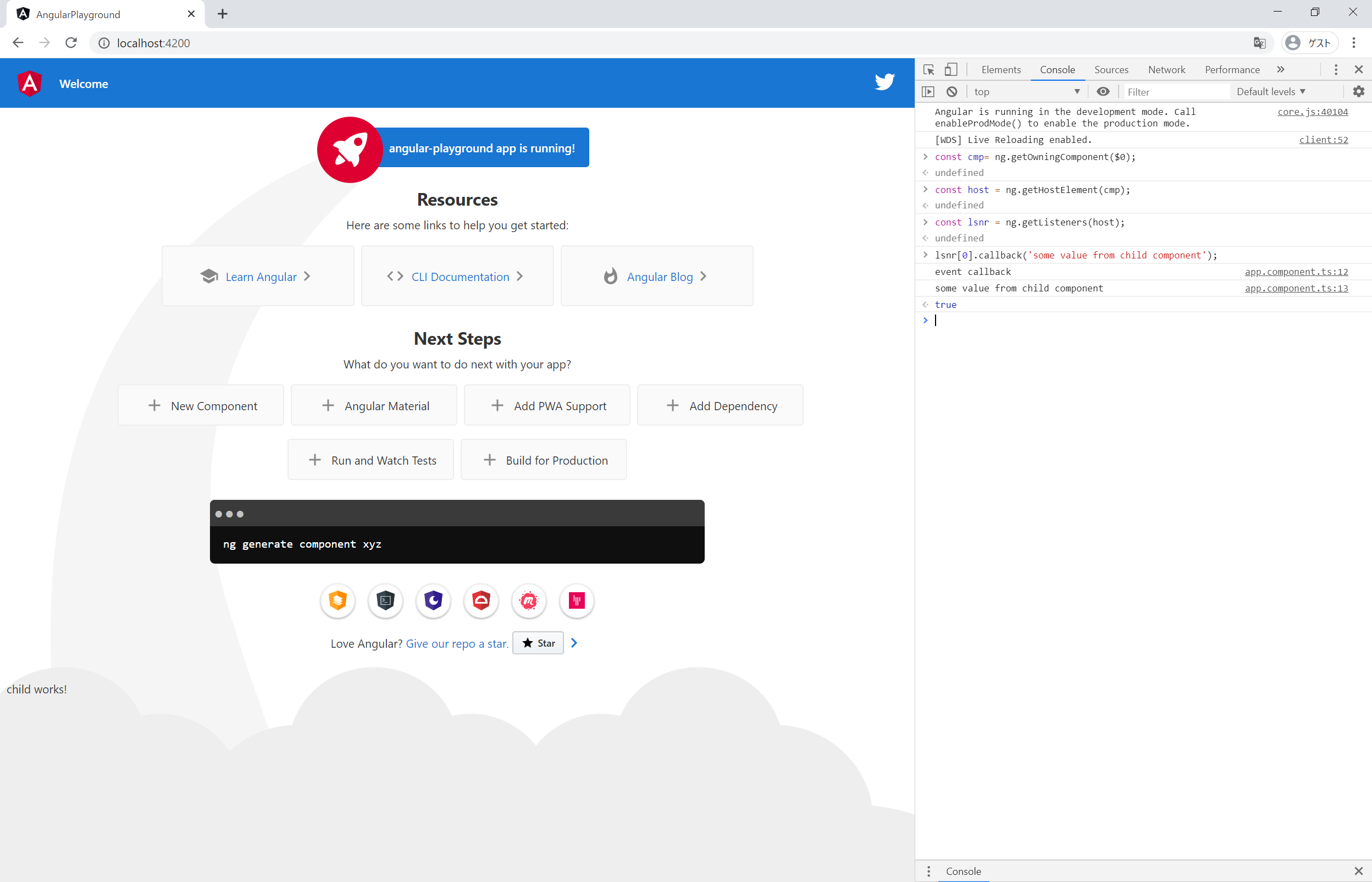The image size is (1372, 882).
Task: Click the Star button
Action: [538, 643]
